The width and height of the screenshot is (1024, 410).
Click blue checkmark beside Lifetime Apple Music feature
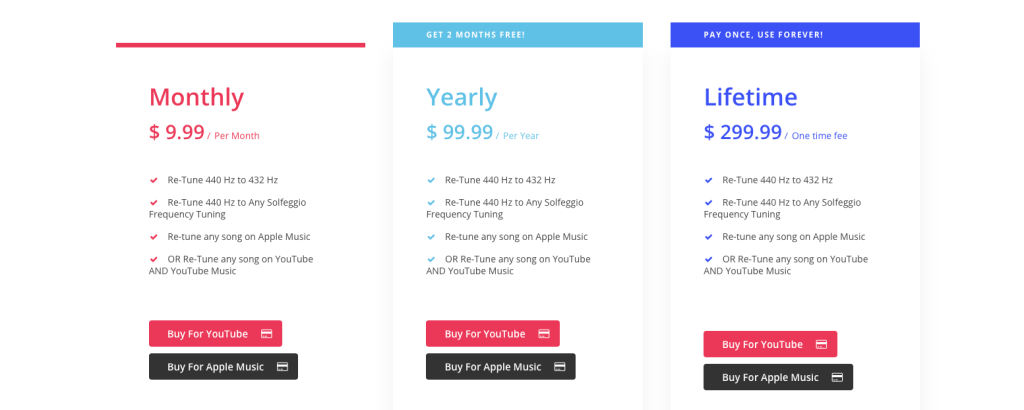click(708, 237)
